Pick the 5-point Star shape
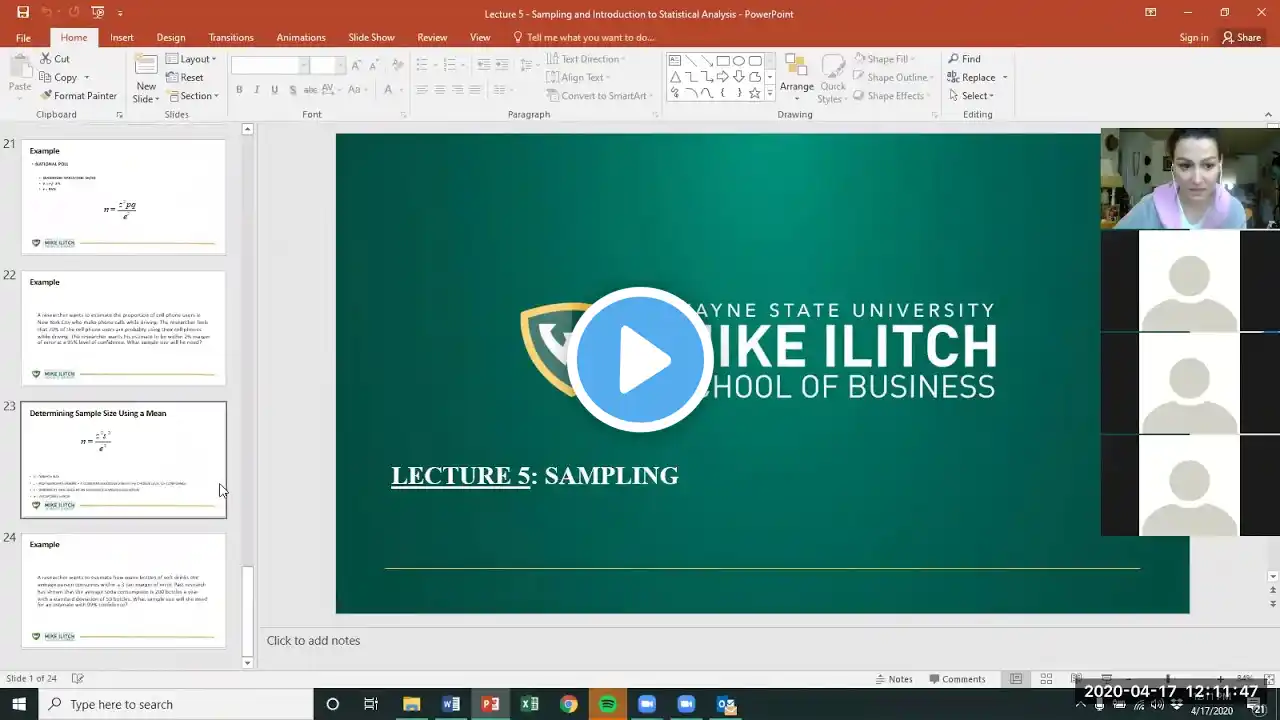 coord(755,93)
